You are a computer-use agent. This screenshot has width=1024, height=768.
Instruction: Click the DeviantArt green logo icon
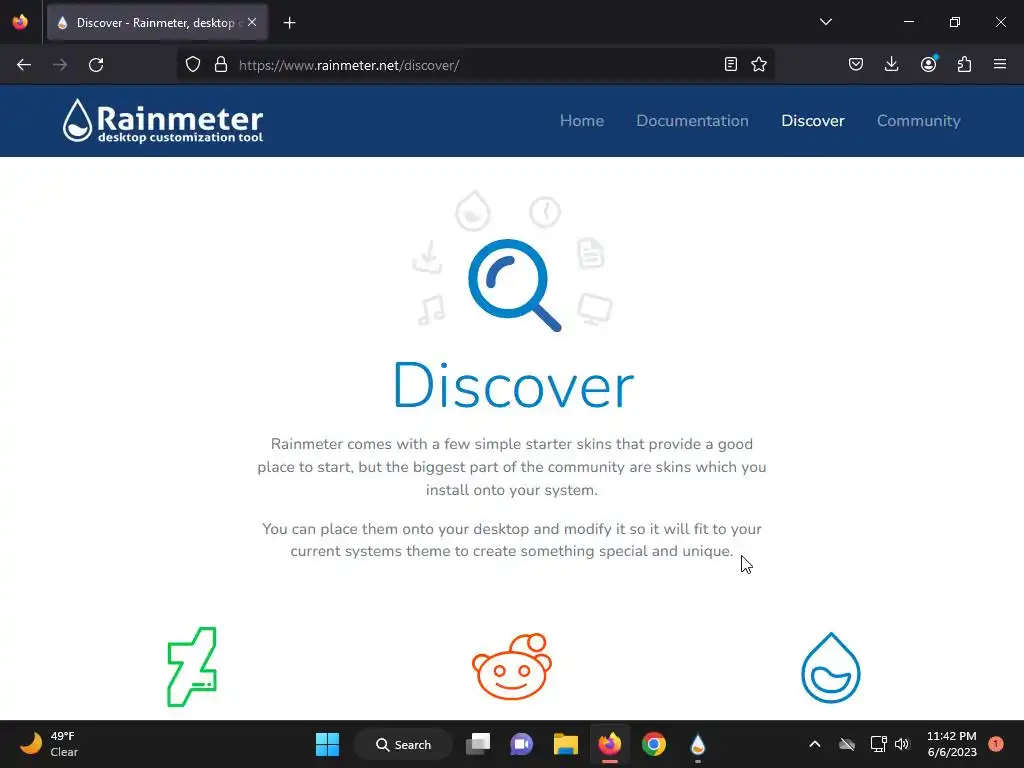point(192,667)
